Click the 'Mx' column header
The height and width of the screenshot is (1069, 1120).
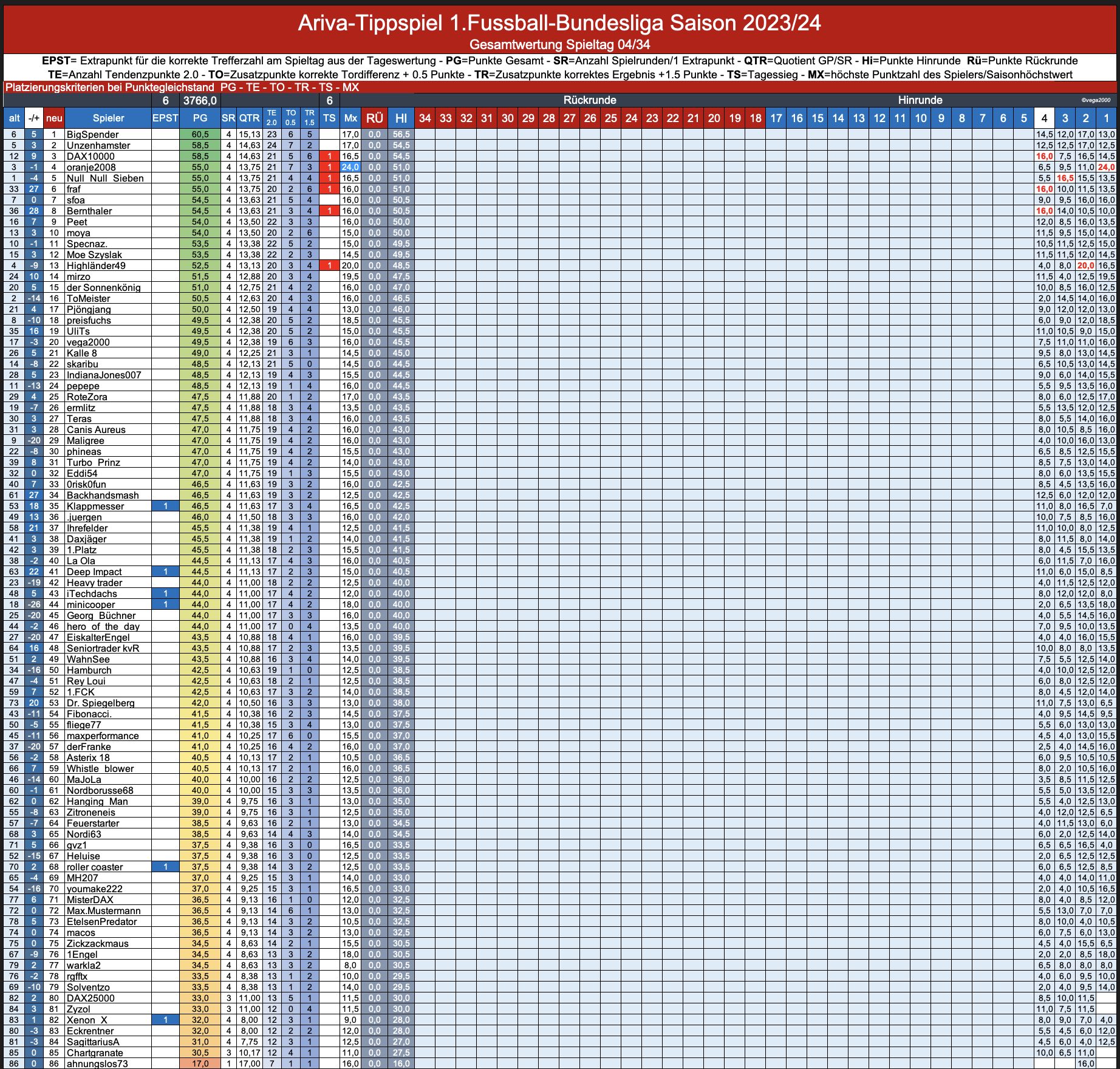[x=350, y=118]
